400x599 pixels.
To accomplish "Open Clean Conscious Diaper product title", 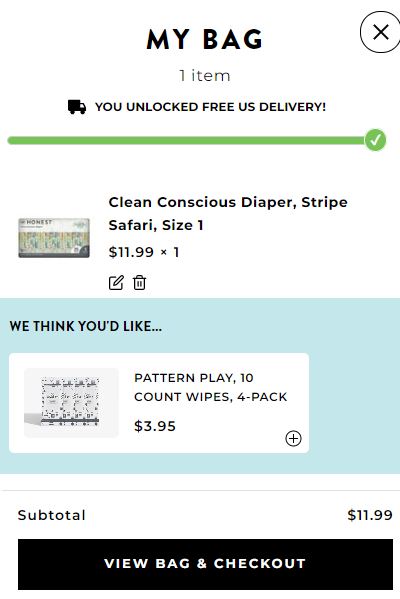I will coord(228,213).
